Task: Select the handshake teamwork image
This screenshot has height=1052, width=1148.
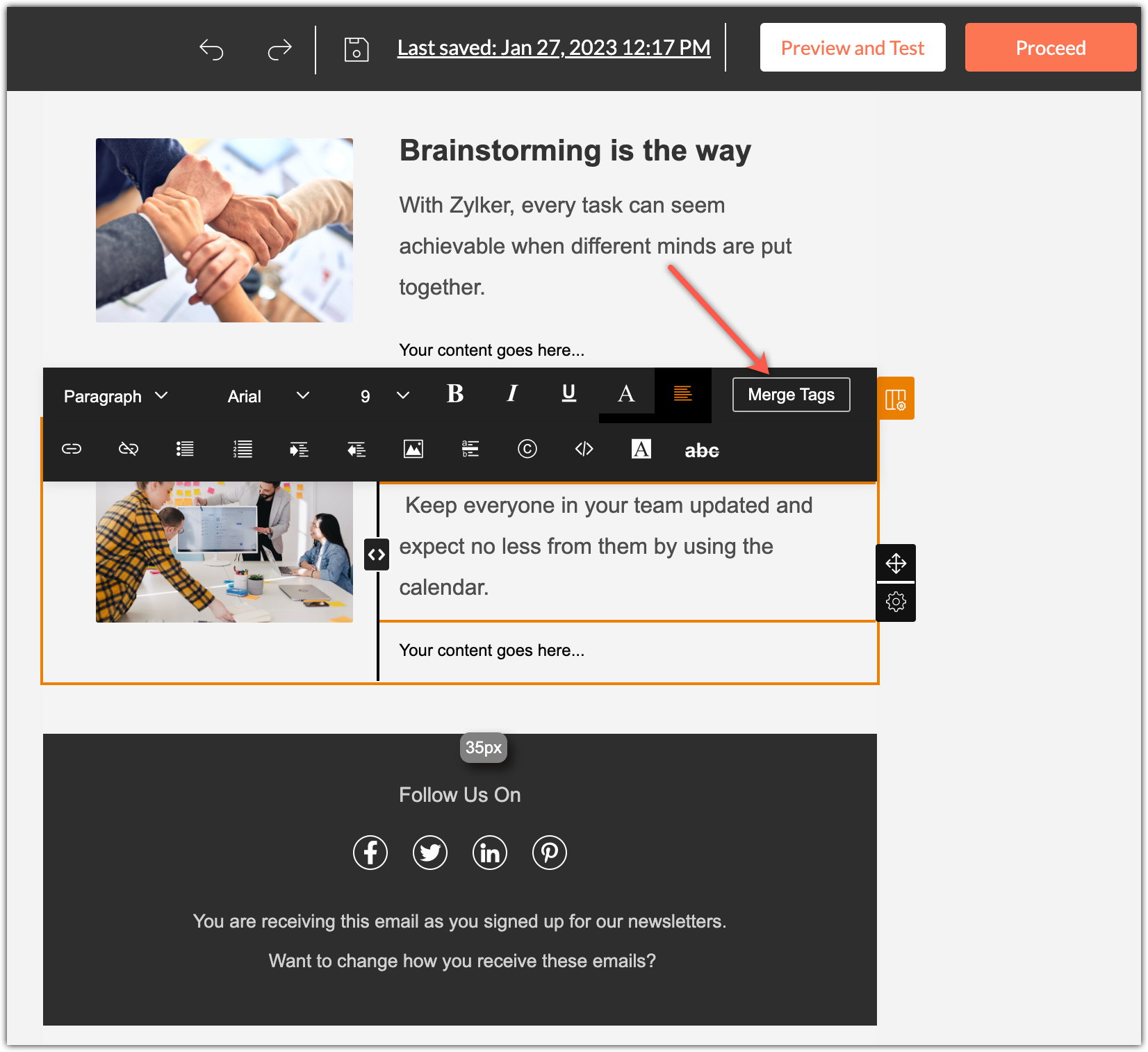Action: click(224, 230)
